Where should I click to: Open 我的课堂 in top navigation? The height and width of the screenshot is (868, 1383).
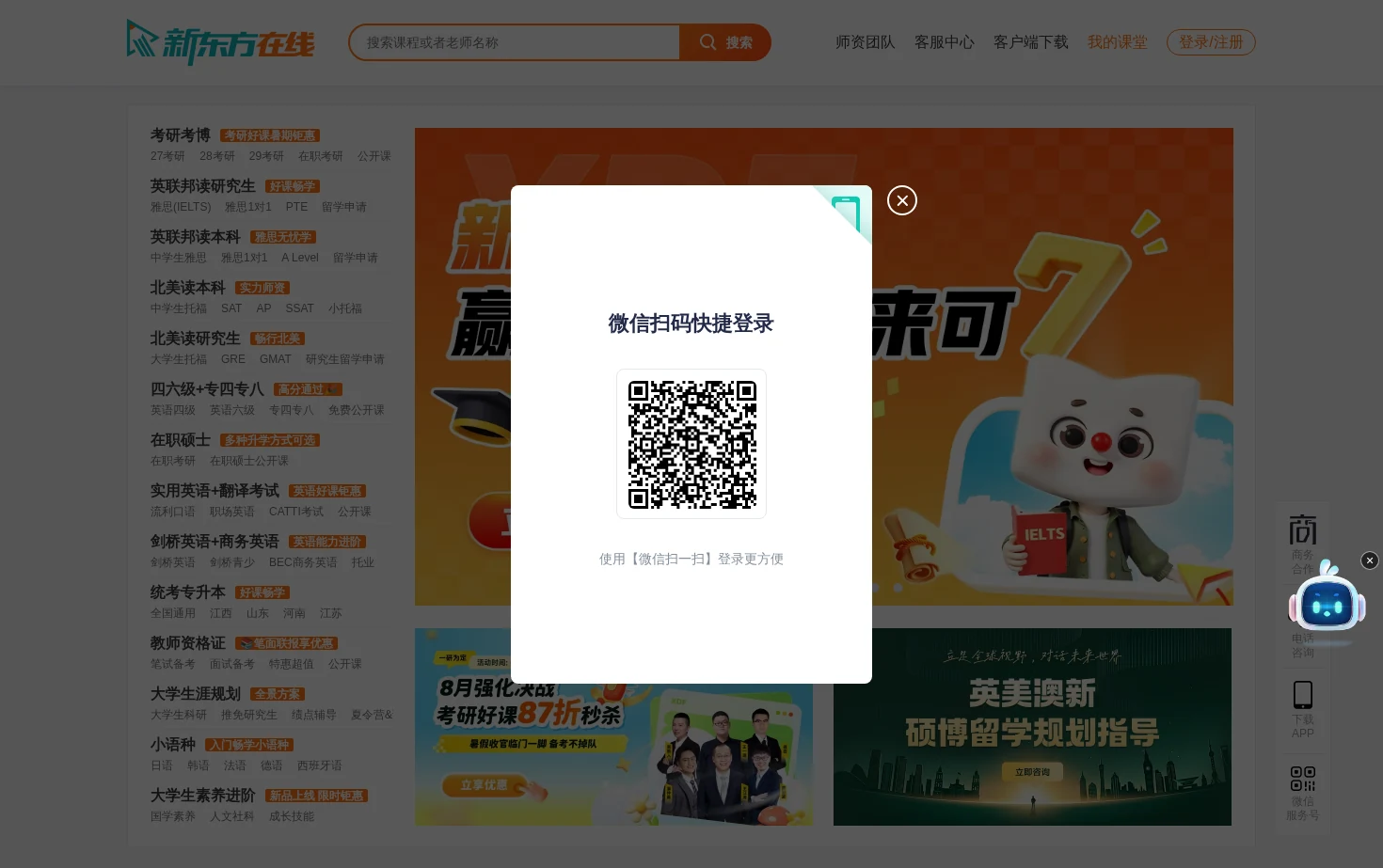click(x=1117, y=42)
